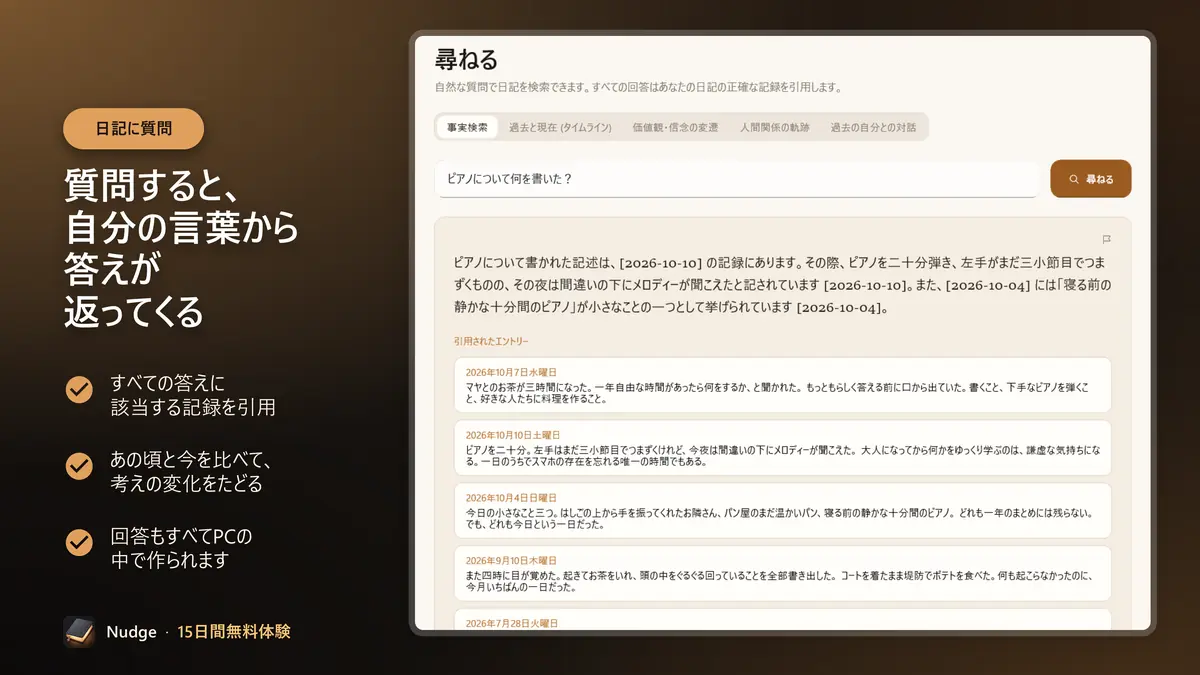The width and height of the screenshot is (1200, 675).
Task: Open the 価値観・信念の変遷 tab
Action: tap(675, 127)
